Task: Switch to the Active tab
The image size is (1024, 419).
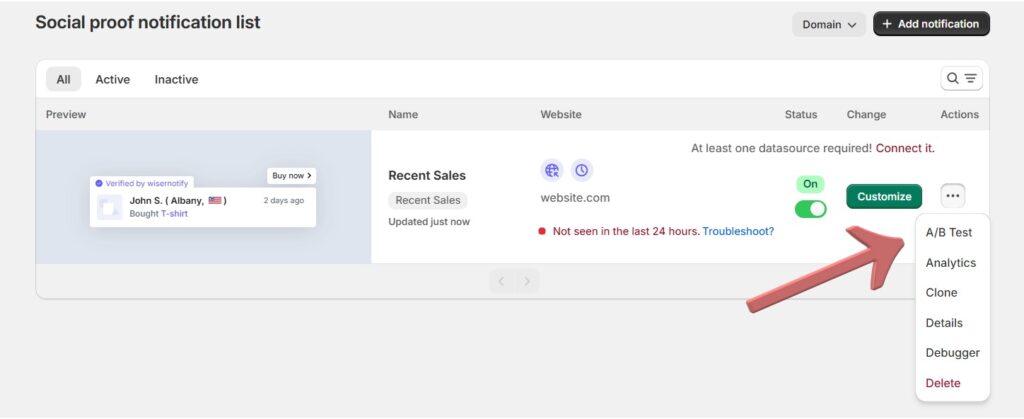Action: [112, 79]
